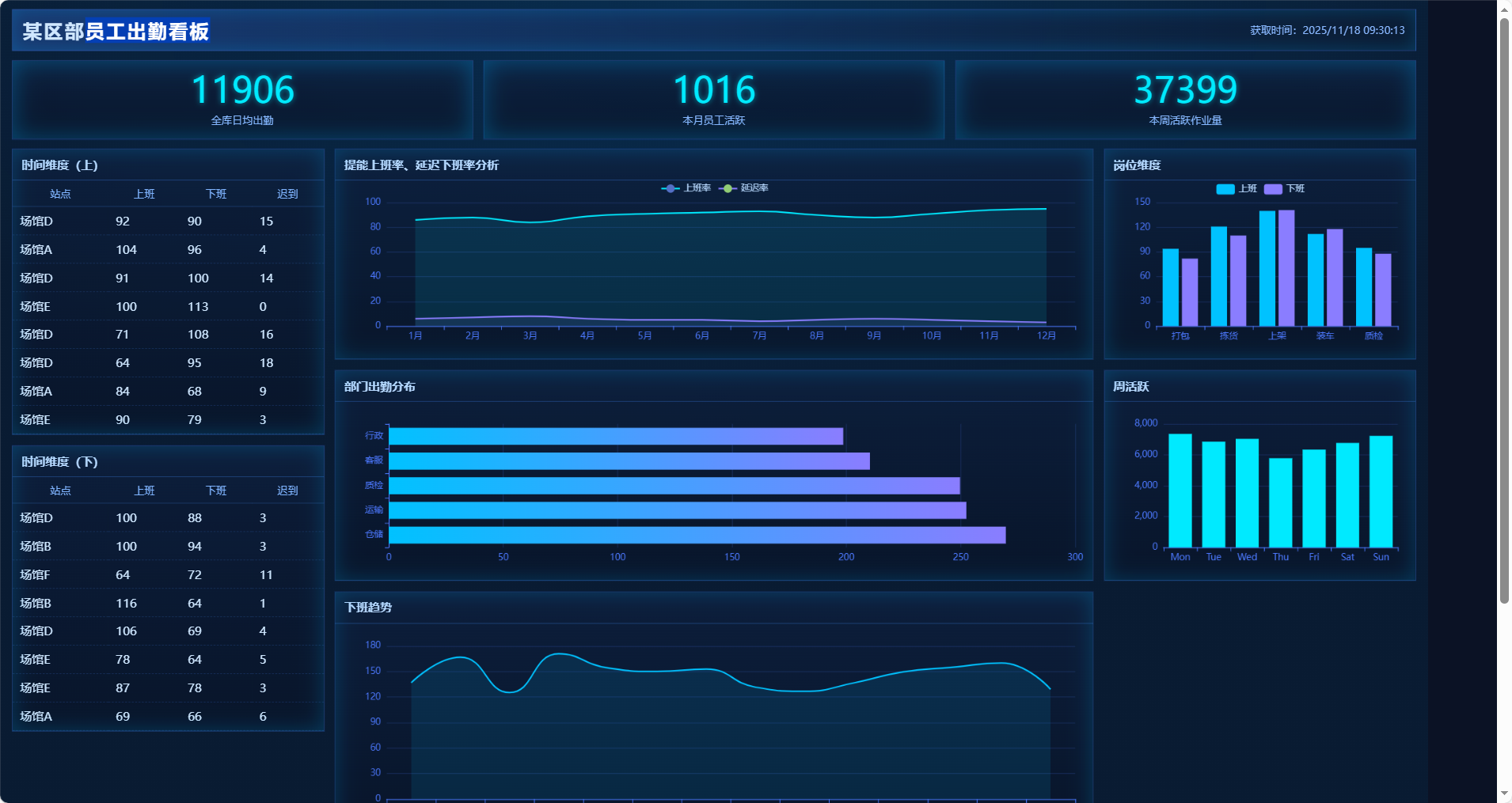Click the cyan 上架 上班 bar
Screen dimensions: 1512x803
pos(1267,268)
